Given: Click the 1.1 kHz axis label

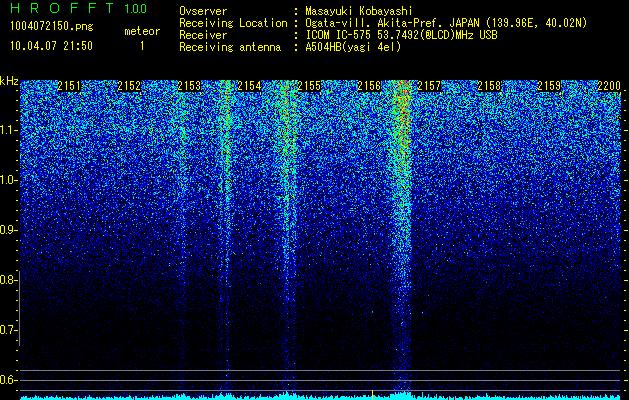Looking at the screenshot, I should [8, 130].
